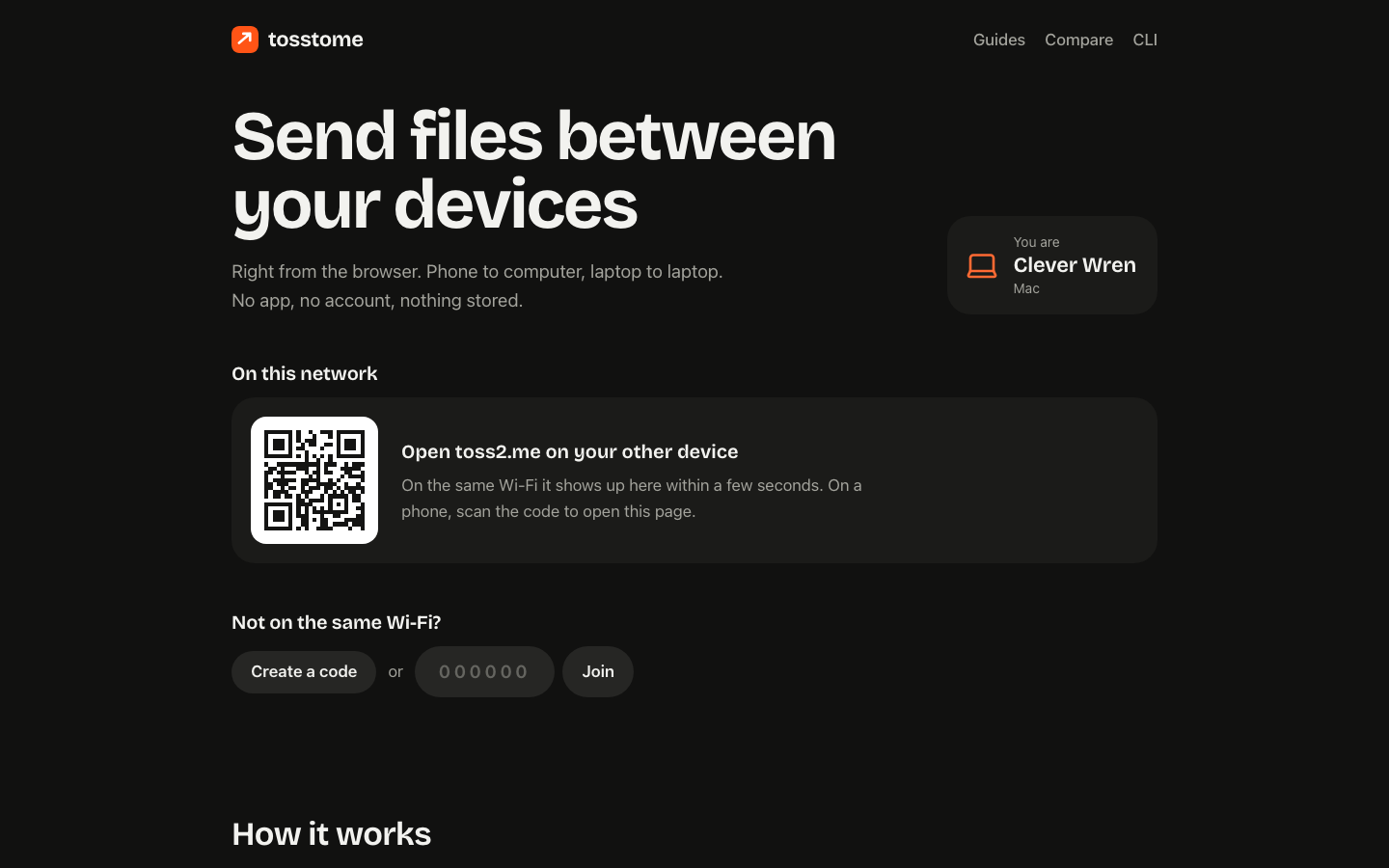Open the Compare navigation link
The image size is (1389, 868).
coord(1078,40)
